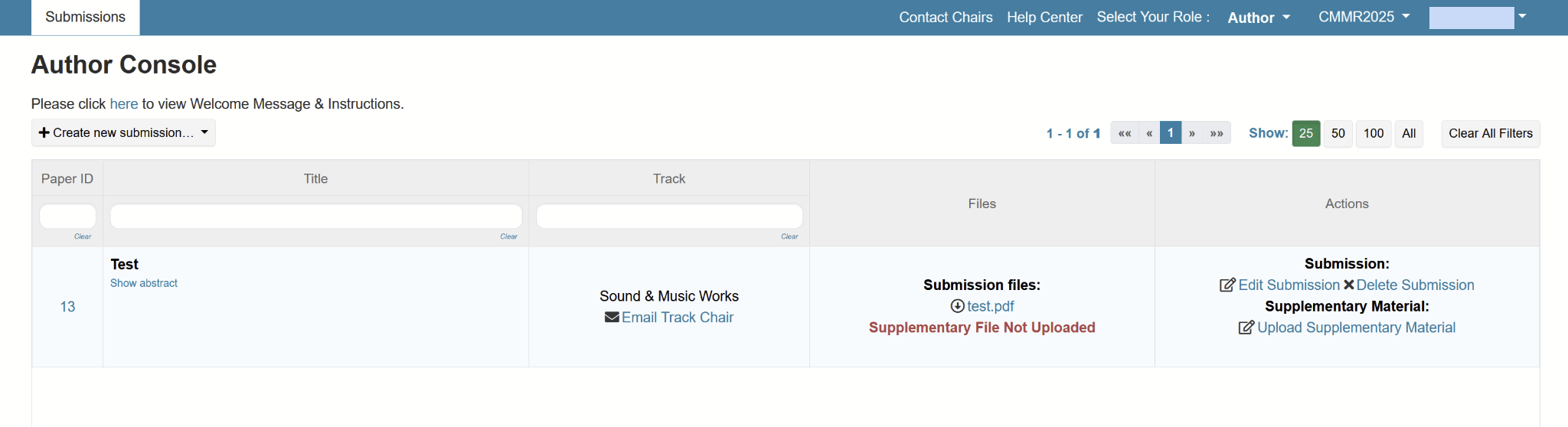Open the user account dropdown arrow

point(1522,16)
